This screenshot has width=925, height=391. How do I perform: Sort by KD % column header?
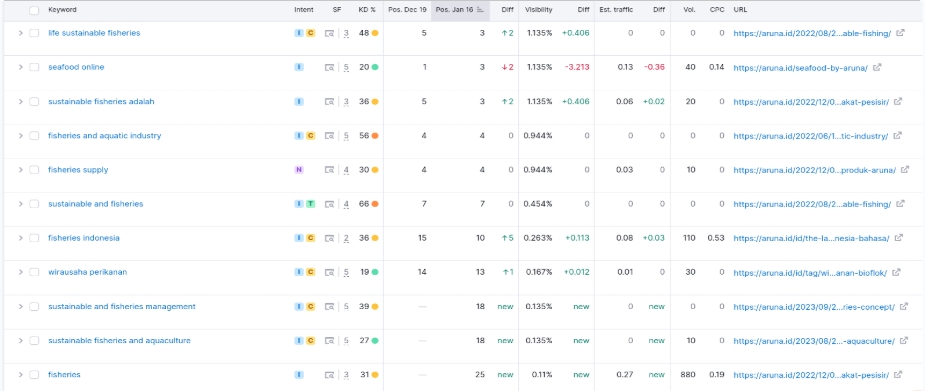[x=367, y=10]
